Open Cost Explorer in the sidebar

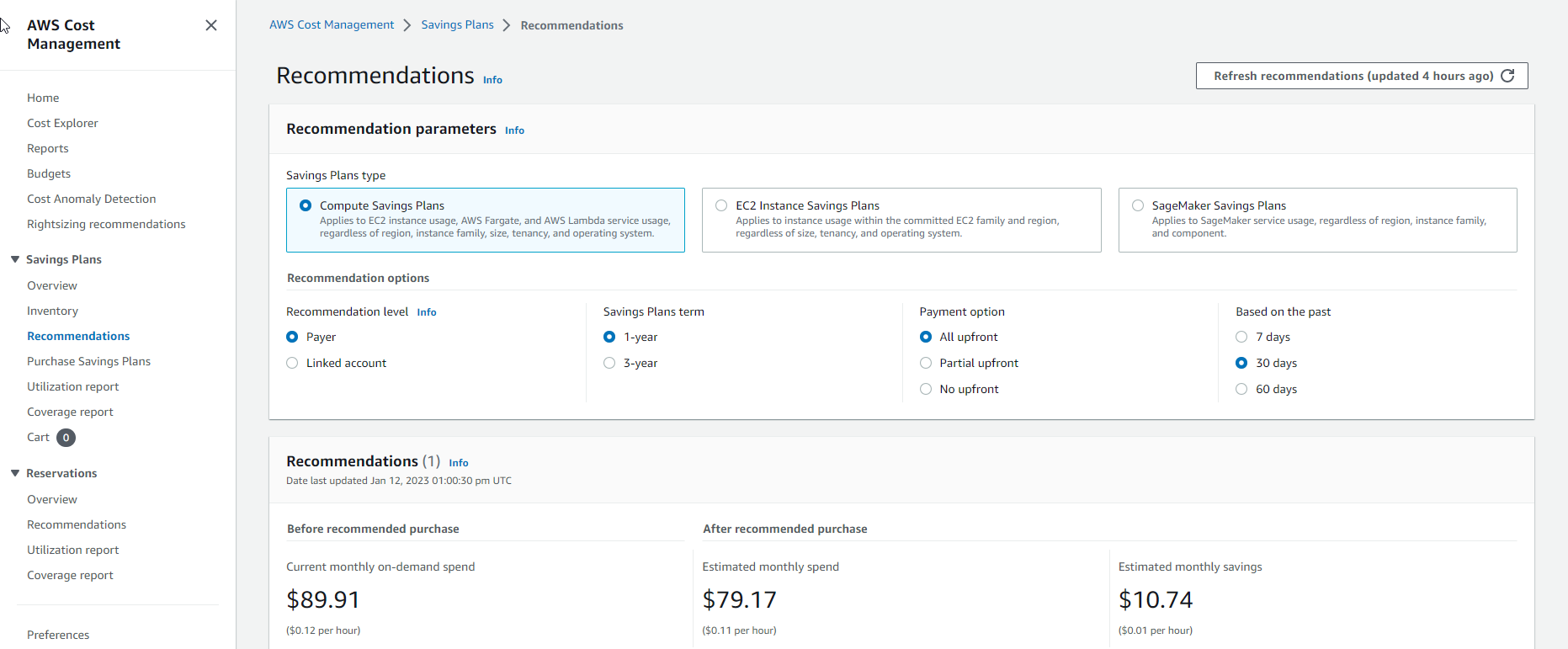click(62, 123)
